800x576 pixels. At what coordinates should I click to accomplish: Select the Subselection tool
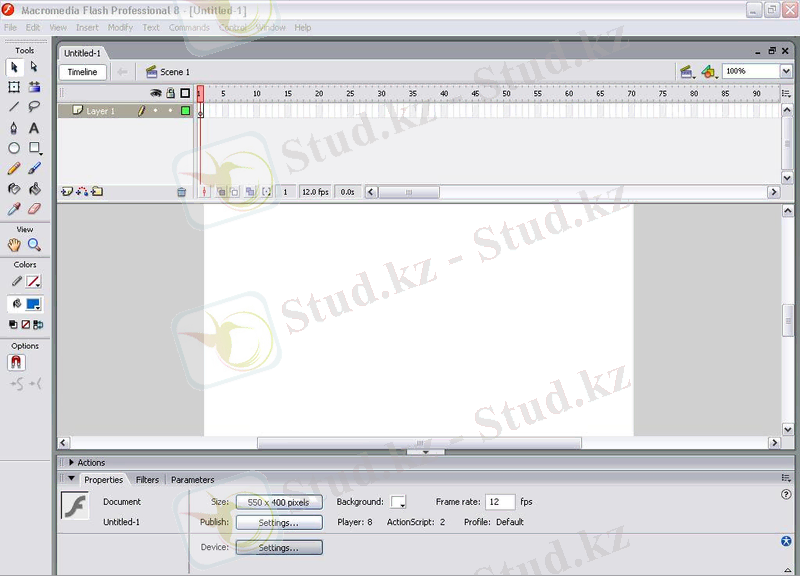34,67
